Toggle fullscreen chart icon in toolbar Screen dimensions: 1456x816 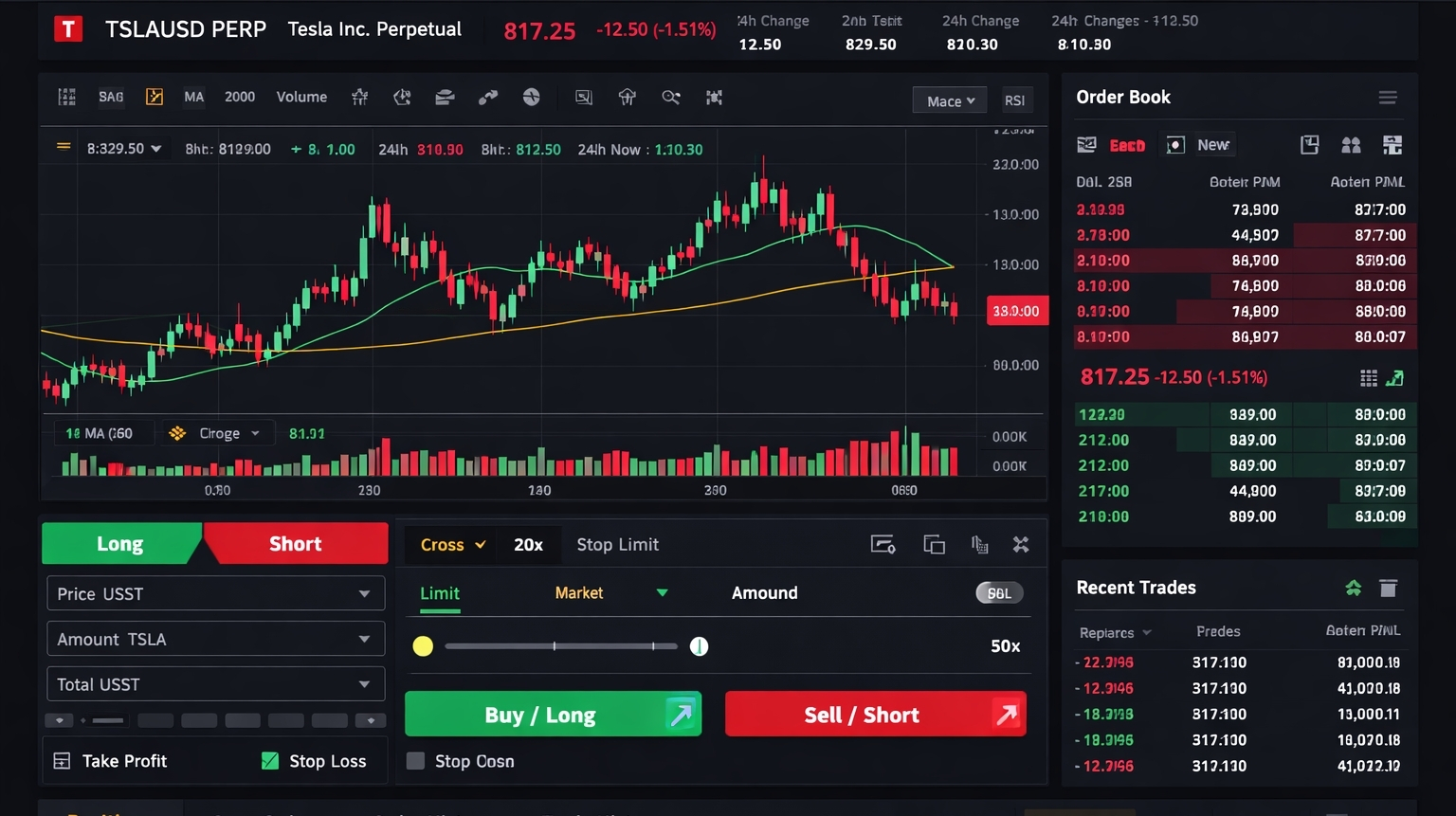pos(715,97)
